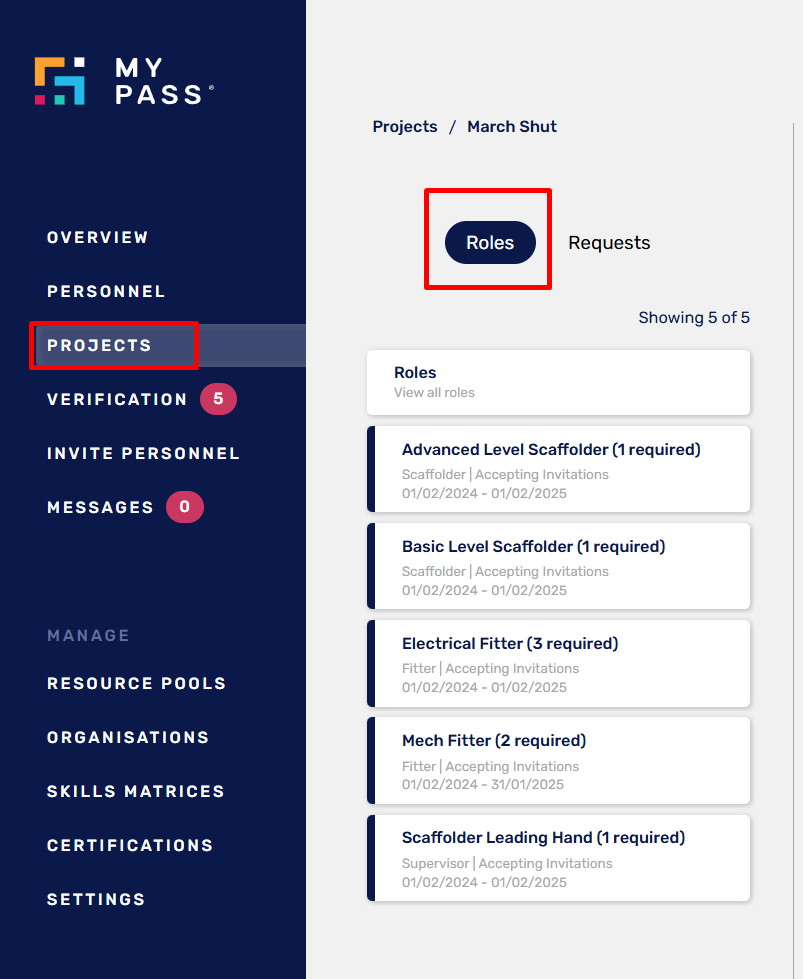The width and height of the screenshot is (803, 979).
Task: Click the MyPass logo icon
Action: (59, 81)
